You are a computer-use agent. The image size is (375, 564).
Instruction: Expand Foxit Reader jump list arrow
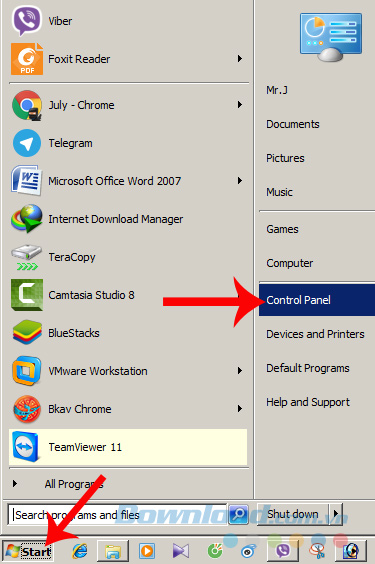[x=240, y=59]
